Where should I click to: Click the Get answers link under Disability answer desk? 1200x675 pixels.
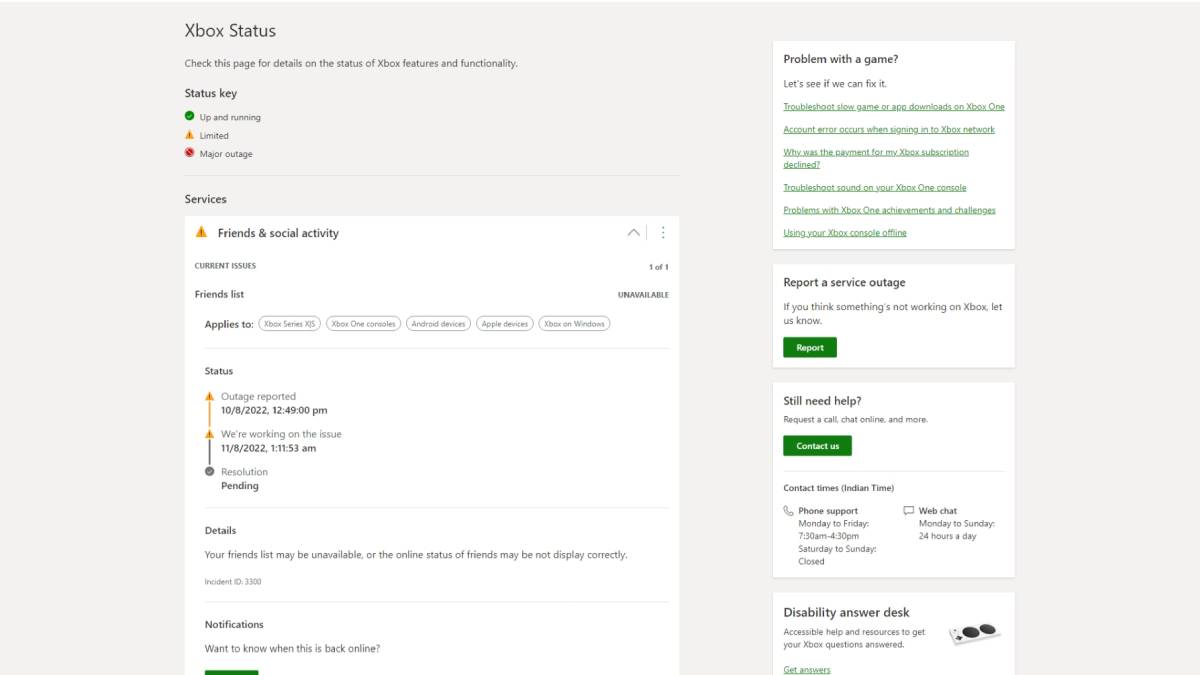[806, 669]
